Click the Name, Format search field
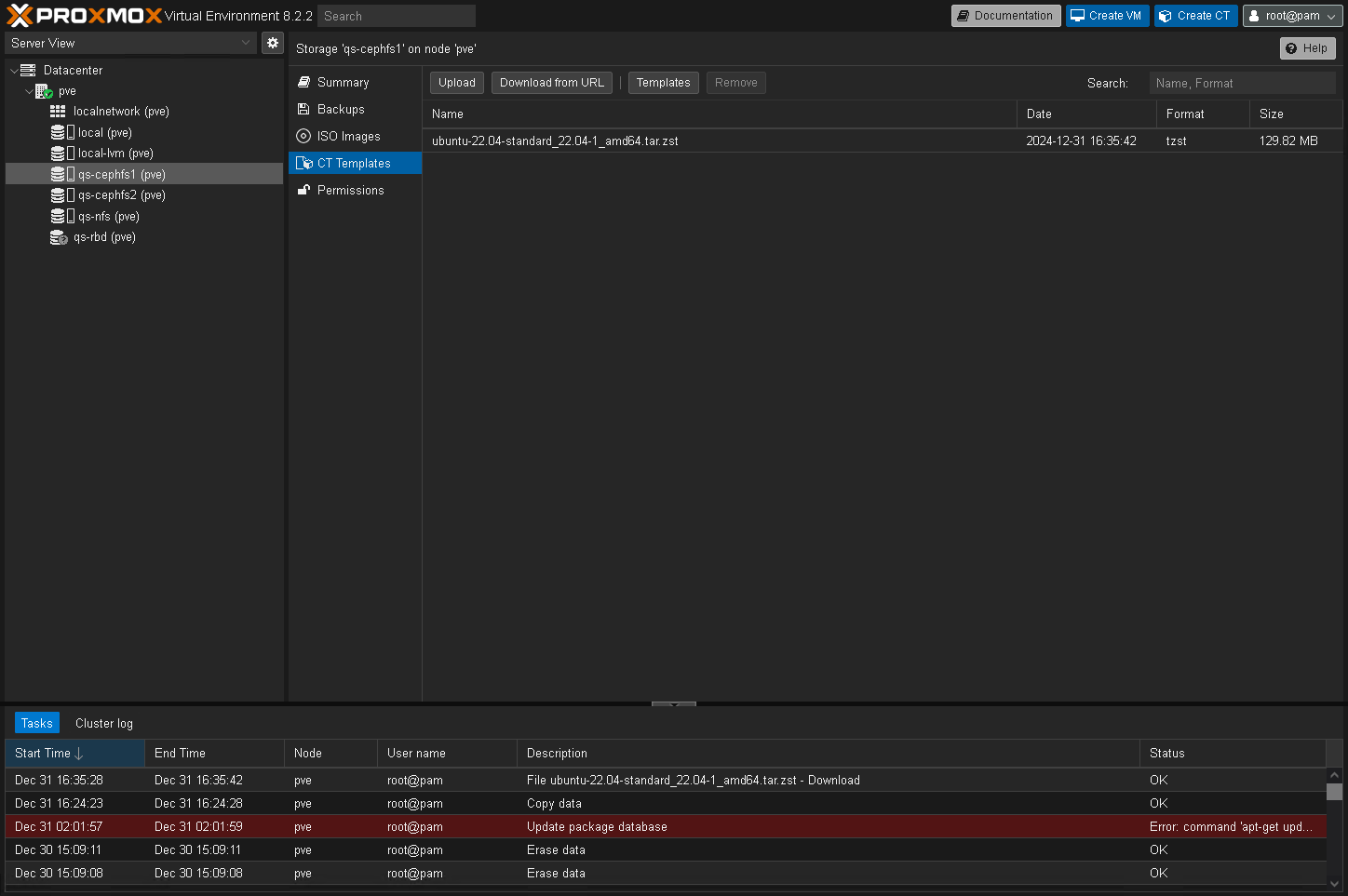The height and width of the screenshot is (896, 1348). pos(1242,83)
